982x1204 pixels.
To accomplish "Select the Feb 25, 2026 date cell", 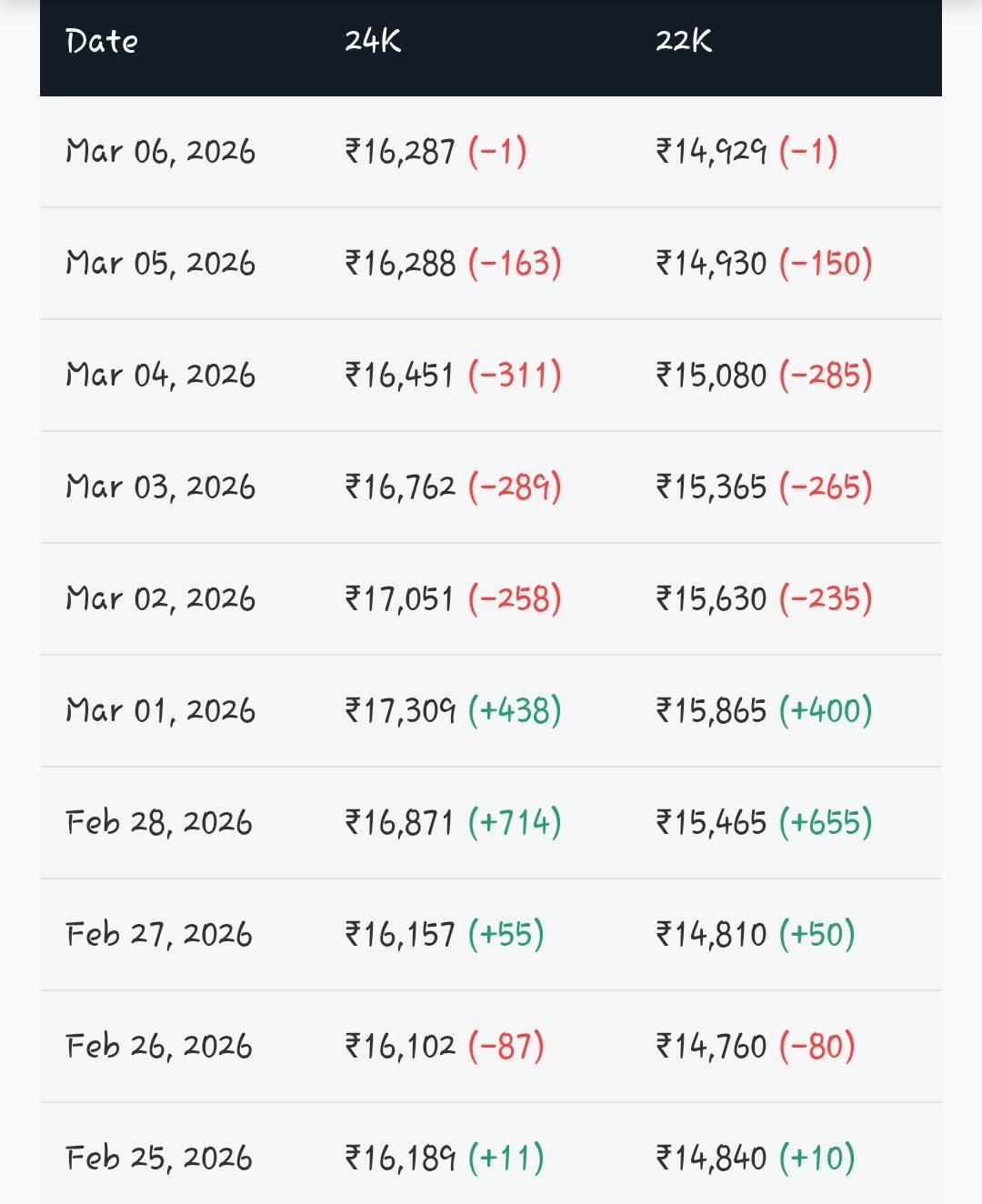I will [x=159, y=1158].
